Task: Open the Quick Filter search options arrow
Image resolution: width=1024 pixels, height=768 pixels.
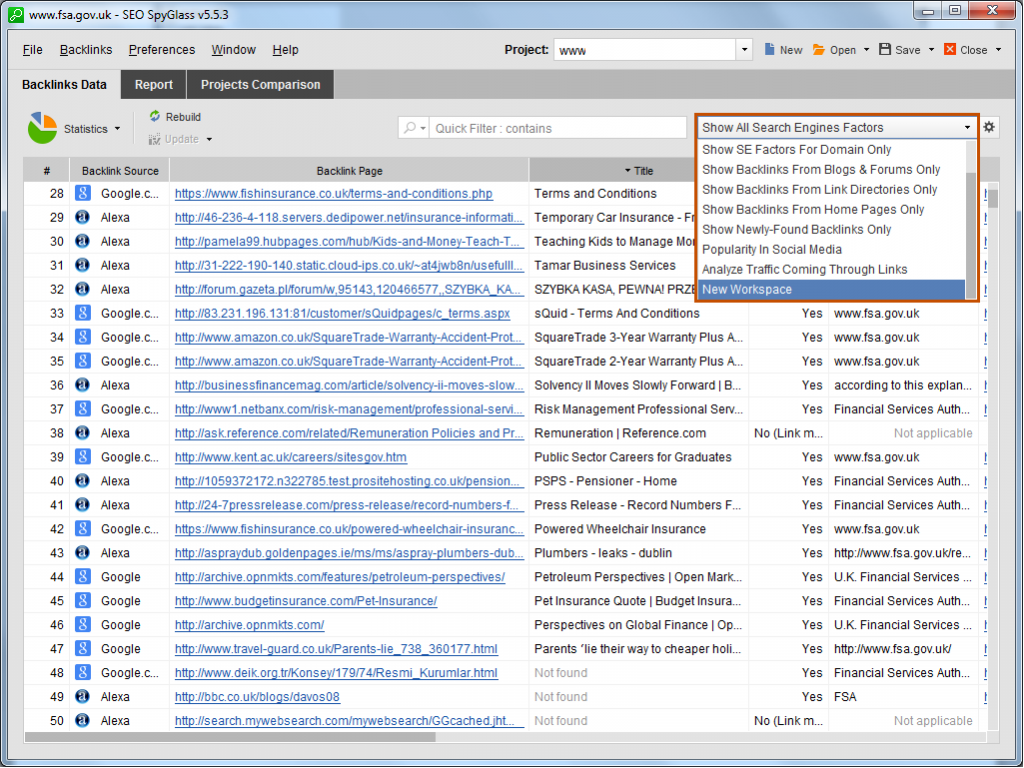Action: [423, 128]
